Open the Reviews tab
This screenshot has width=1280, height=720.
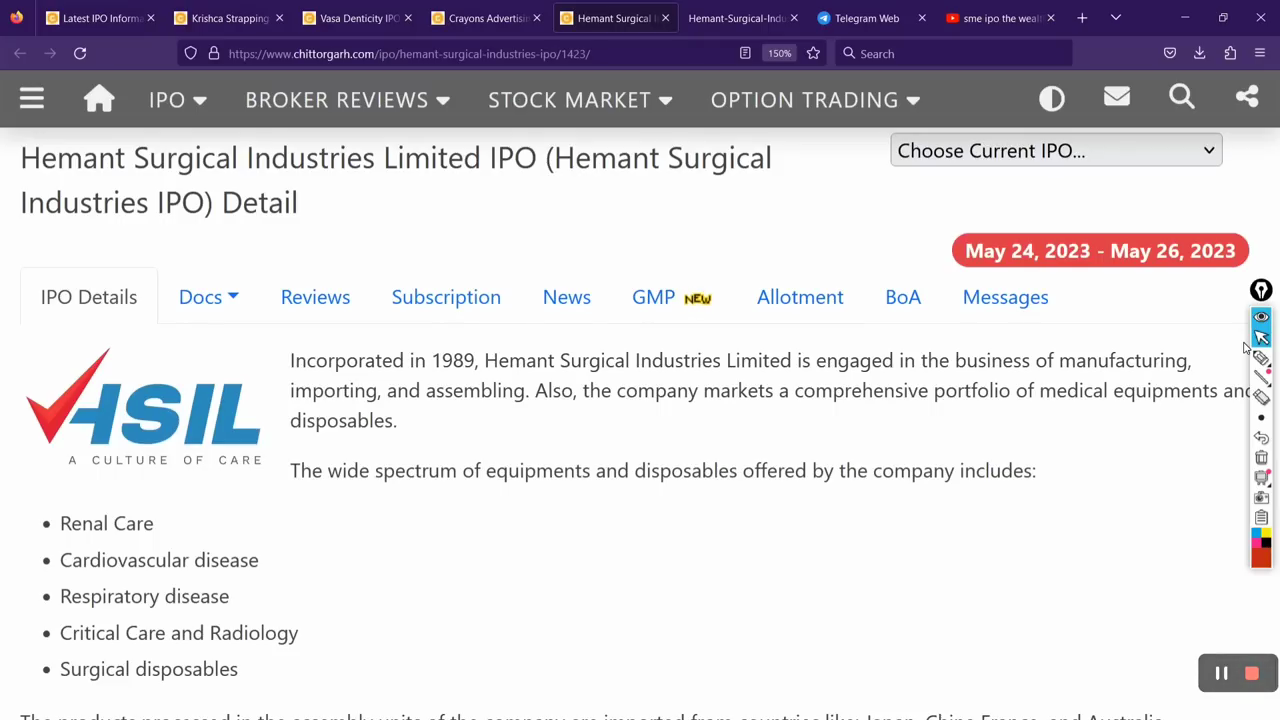pos(315,297)
